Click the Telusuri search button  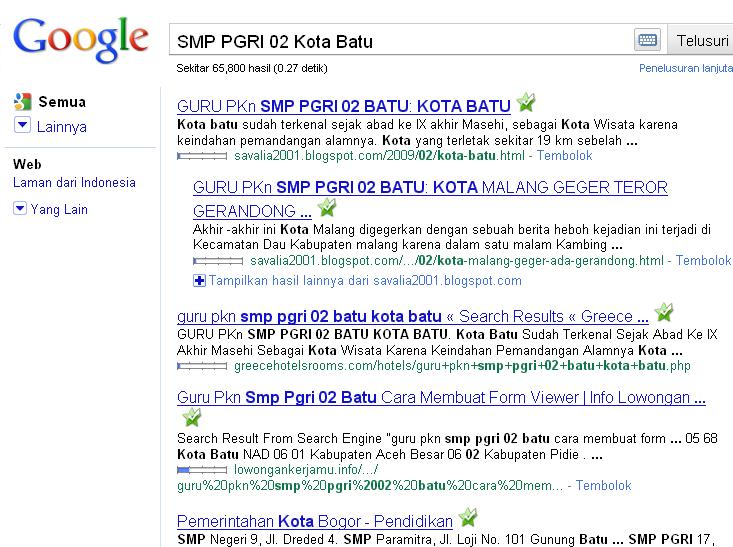[x=700, y=41]
